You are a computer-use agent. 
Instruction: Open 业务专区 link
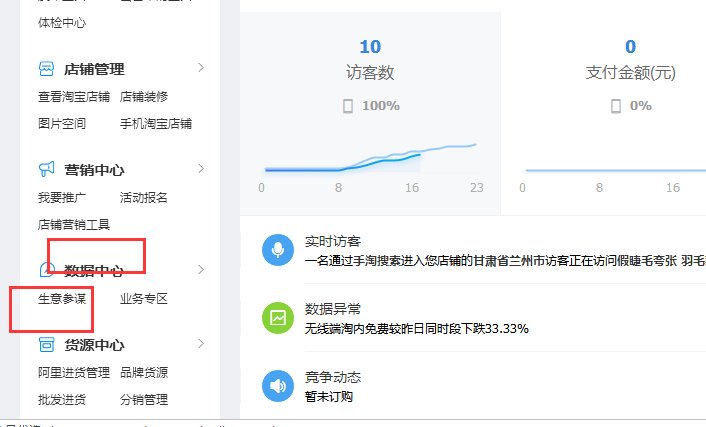(x=144, y=299)
